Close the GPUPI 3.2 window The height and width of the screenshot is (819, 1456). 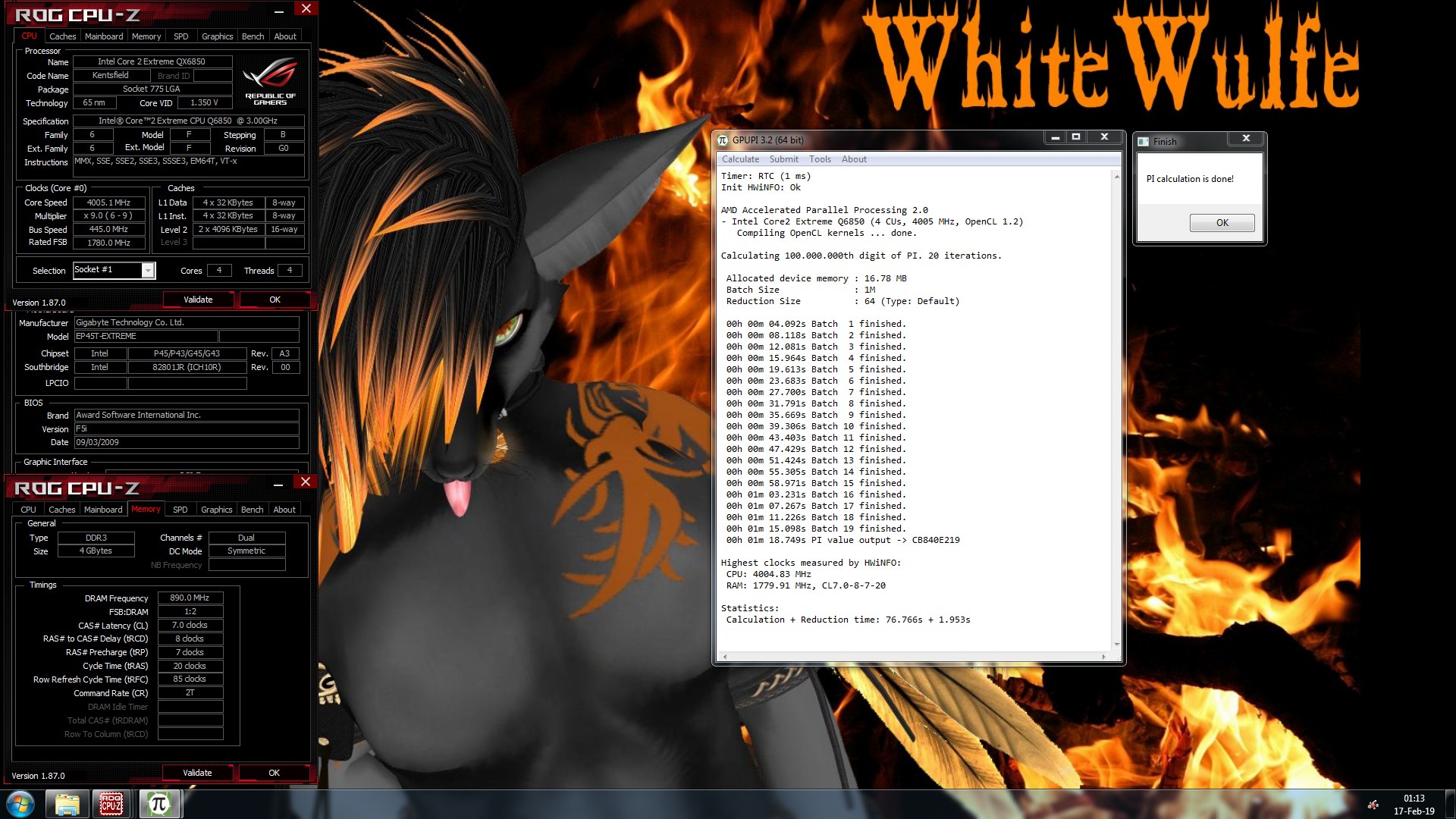pos(1104,137)
